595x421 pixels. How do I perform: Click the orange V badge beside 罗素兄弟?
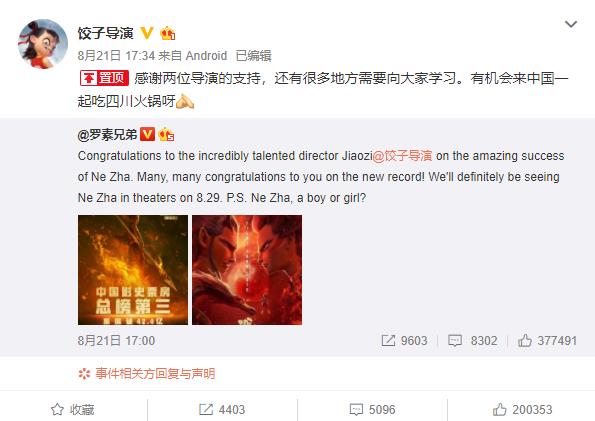(147, 134)
